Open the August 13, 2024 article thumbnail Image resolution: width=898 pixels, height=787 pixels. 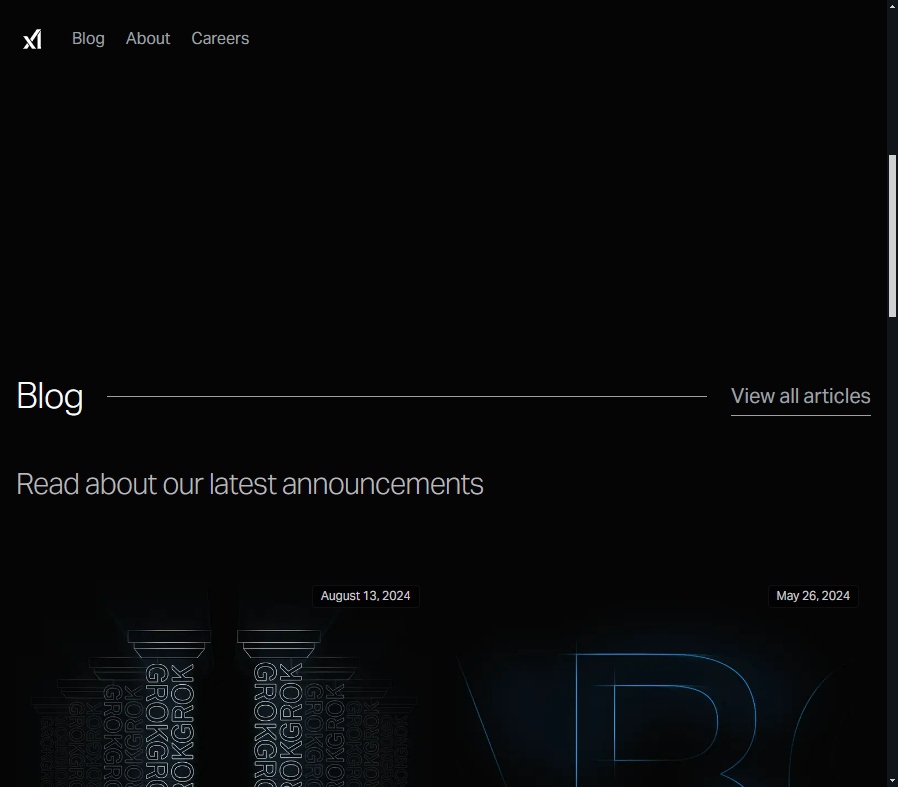pos(224,684)
